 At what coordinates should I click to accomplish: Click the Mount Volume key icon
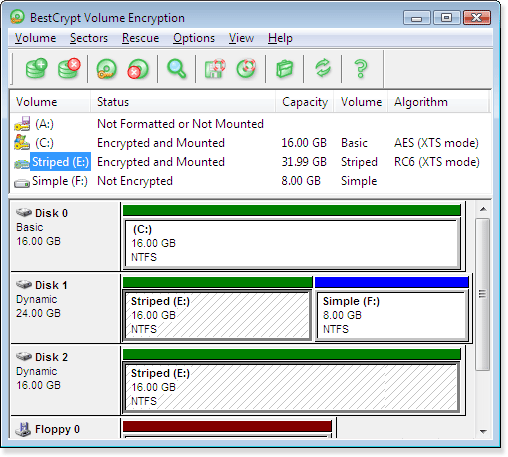pos(106,69)
